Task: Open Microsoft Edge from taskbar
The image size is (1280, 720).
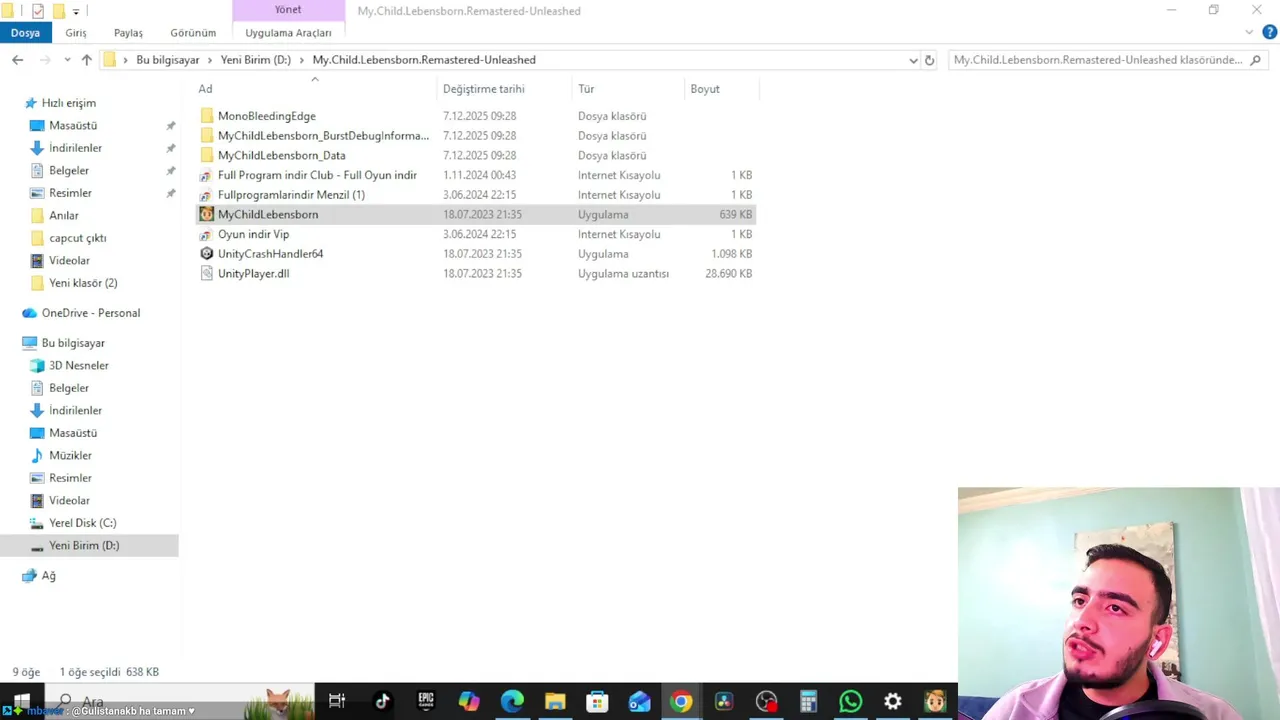Action: 512,701
